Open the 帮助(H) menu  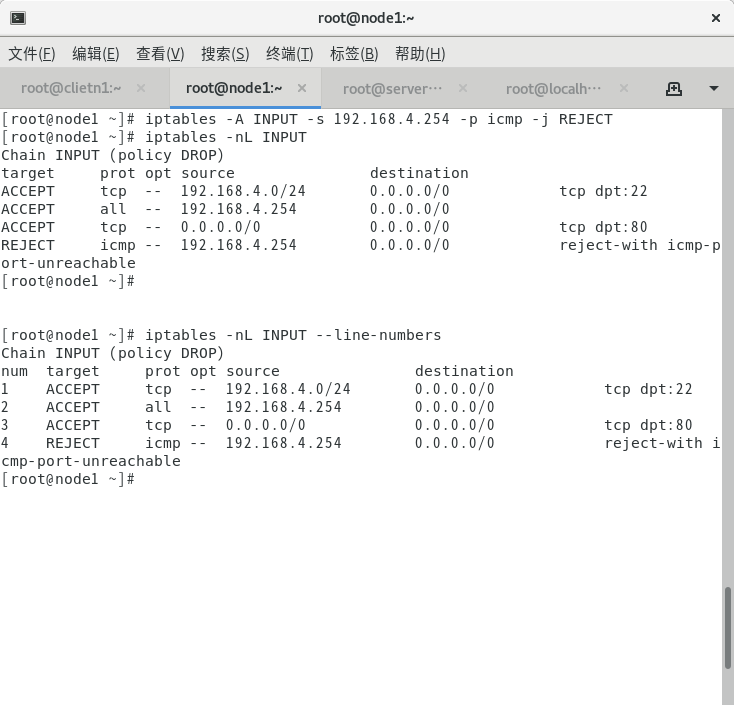[420, 54]
